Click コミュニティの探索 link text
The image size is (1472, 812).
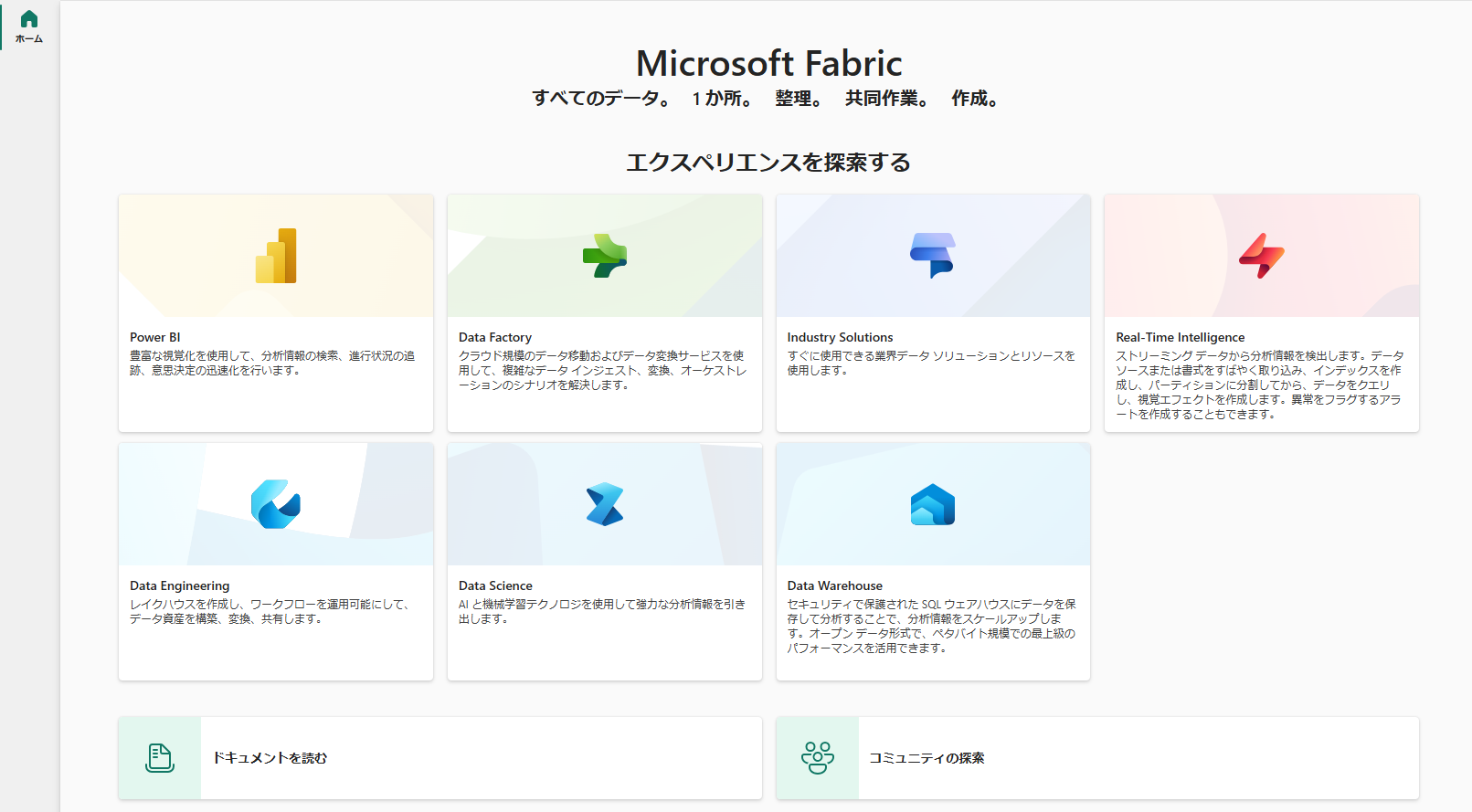coord(927,758)
